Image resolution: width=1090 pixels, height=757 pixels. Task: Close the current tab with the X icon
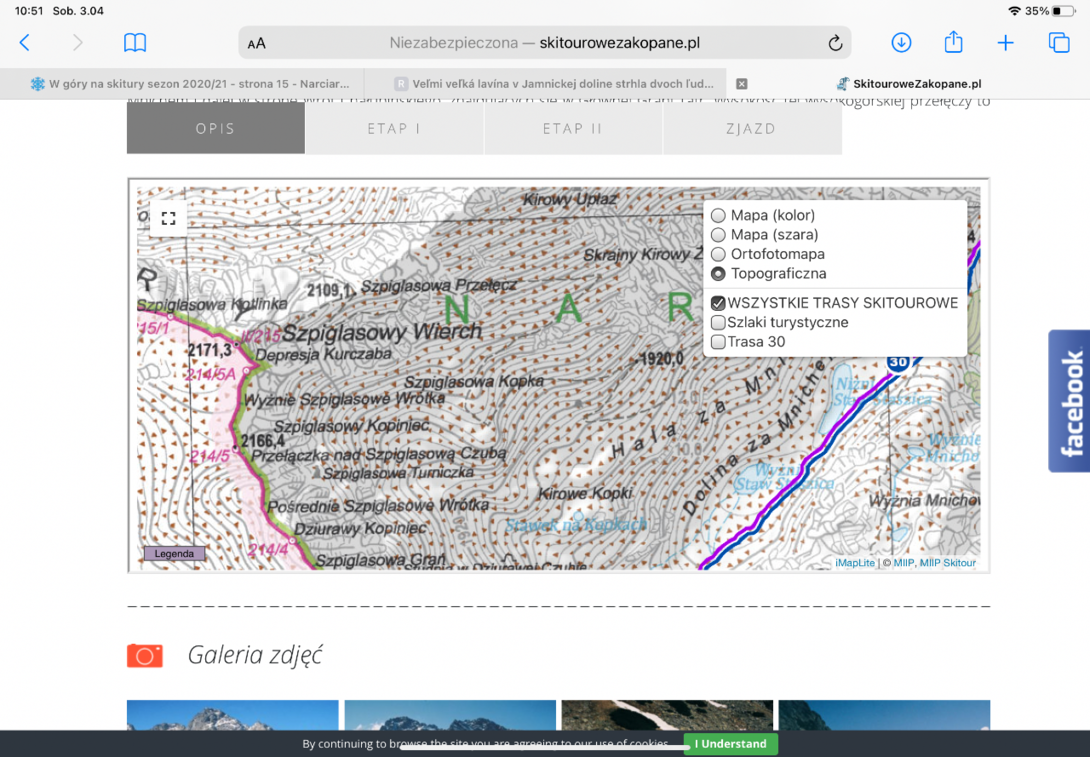coord(742,83)
